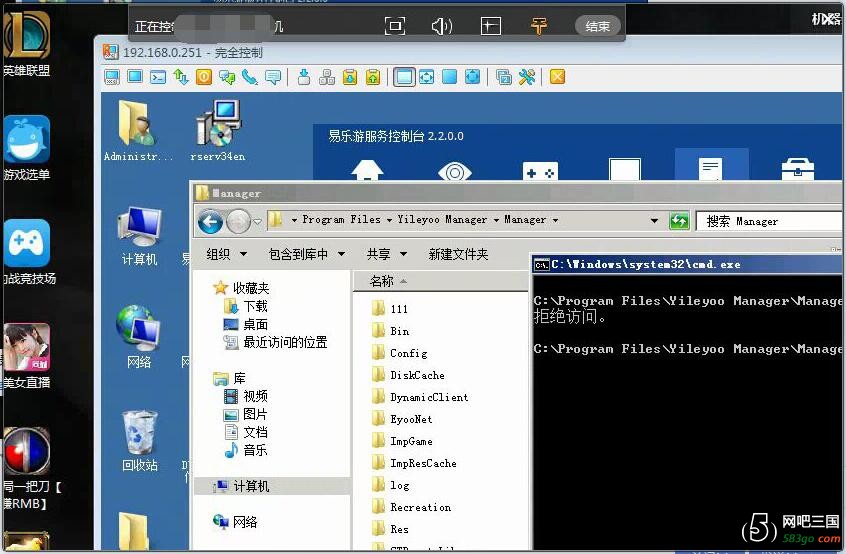Toggle Full Screen Stretch view icon
The width and height of the screenshot is (846, 554).
(472, 77)
